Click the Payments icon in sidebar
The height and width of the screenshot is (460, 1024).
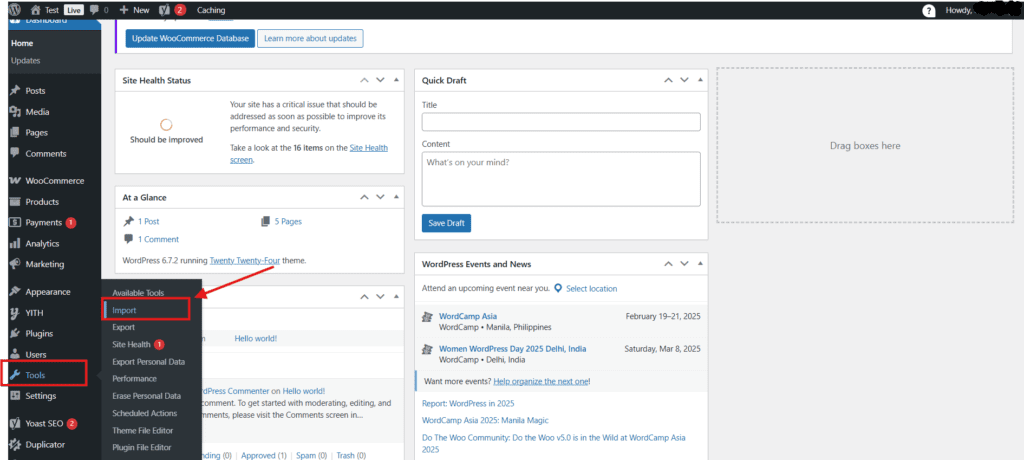pyautogui.click(x=15, y=223)
